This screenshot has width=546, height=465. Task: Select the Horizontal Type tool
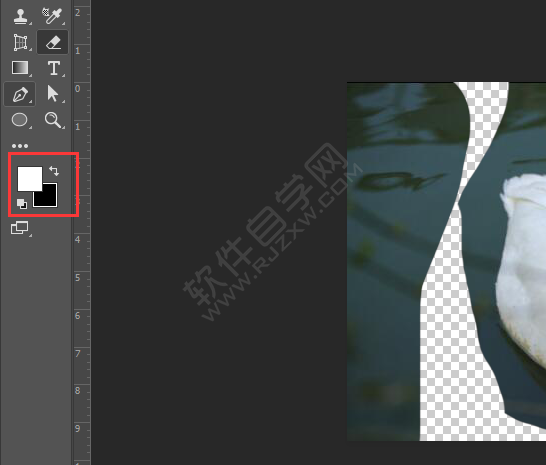click(54, 68)
